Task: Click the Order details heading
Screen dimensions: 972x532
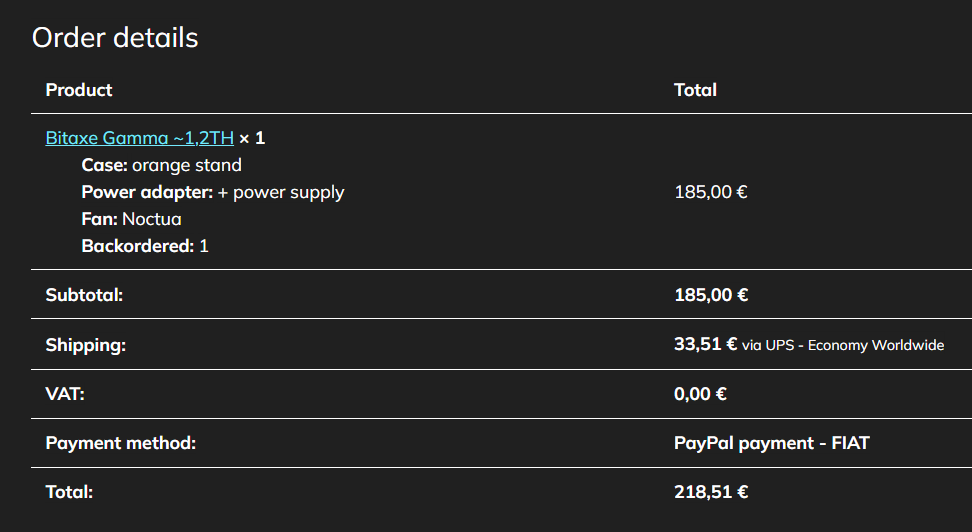Action: pyautogui.click(x=115, y=38)
